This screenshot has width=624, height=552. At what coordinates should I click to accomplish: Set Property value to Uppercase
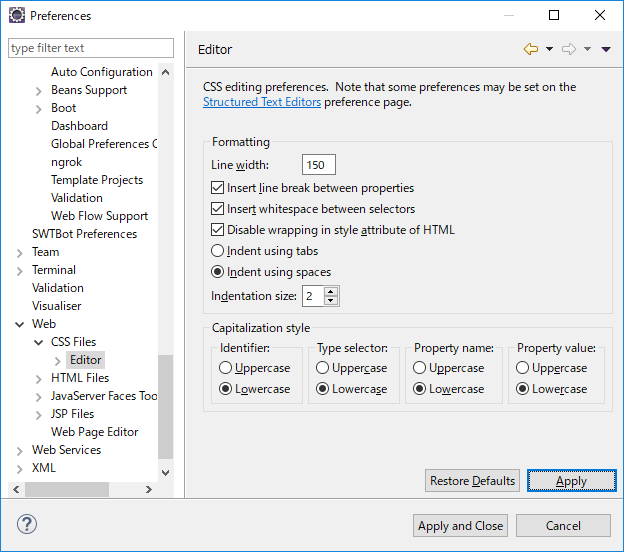pos(523,368)
